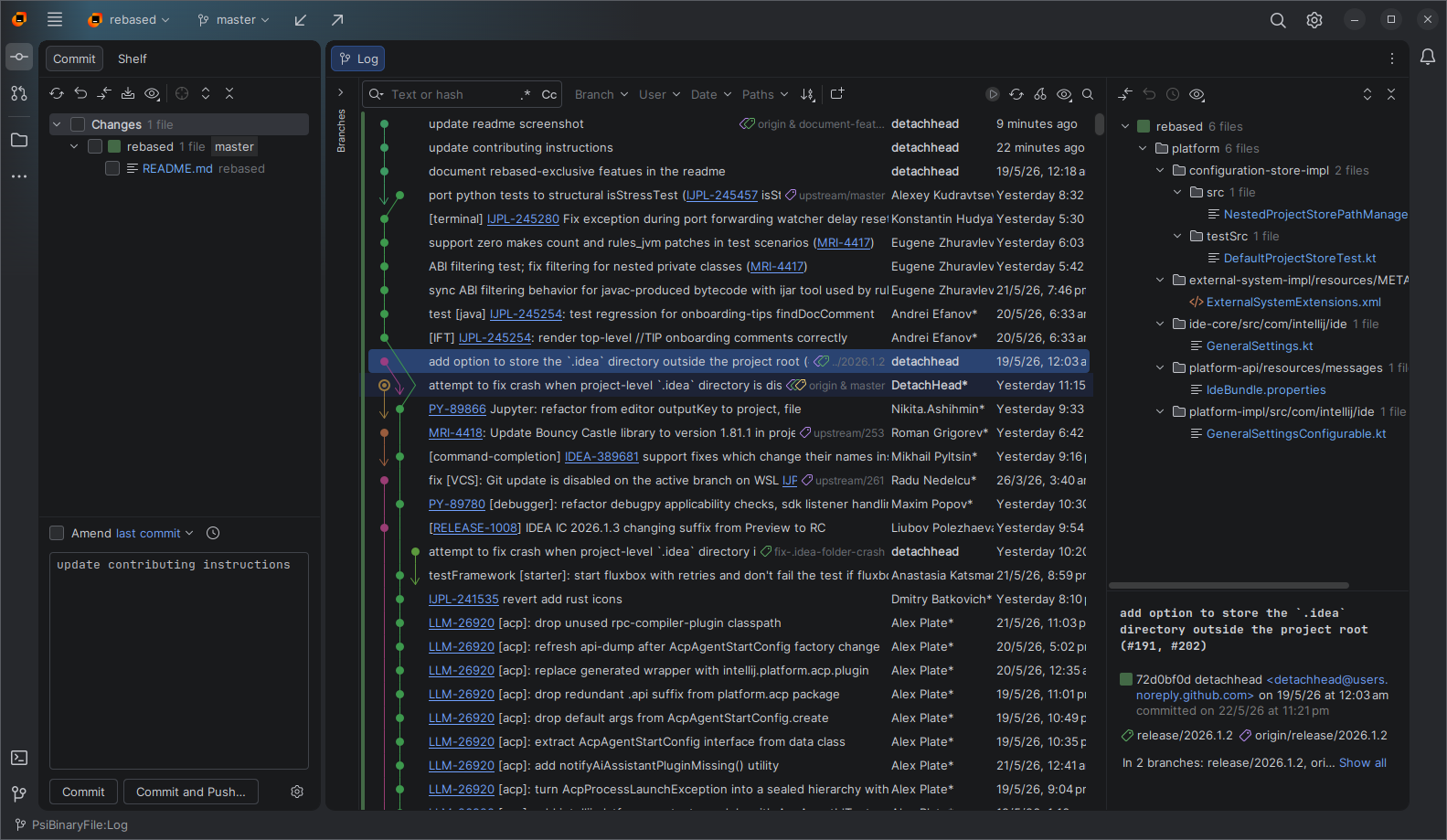This screenshot has width=1447, height=840.
Task: Open the rebased project dropdown
Action: [129, 19]
